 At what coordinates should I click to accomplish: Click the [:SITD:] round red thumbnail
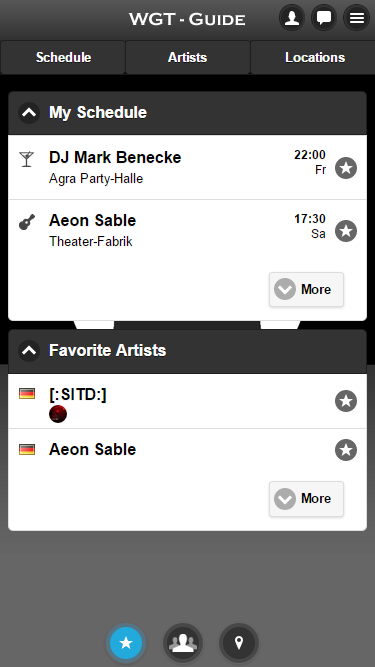pos(58,414)
